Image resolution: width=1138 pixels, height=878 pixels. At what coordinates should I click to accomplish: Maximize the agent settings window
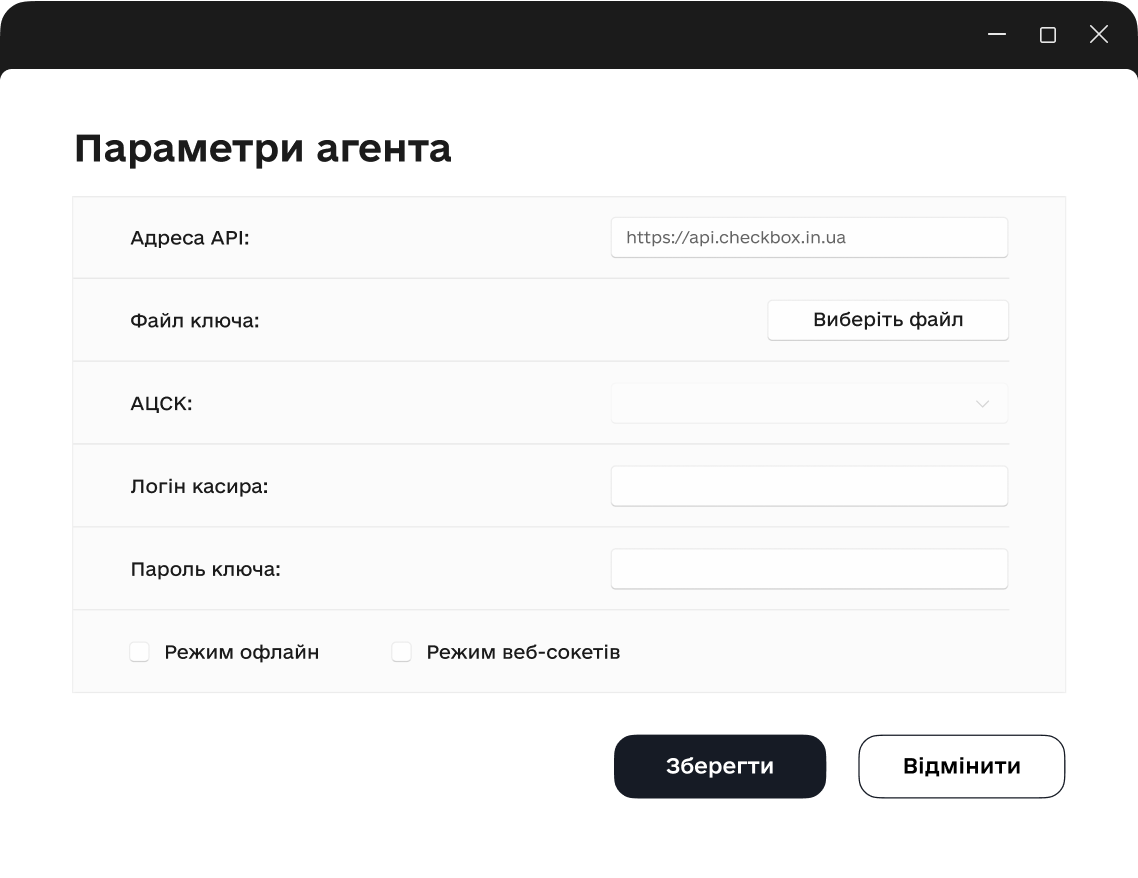point(1048,35)
